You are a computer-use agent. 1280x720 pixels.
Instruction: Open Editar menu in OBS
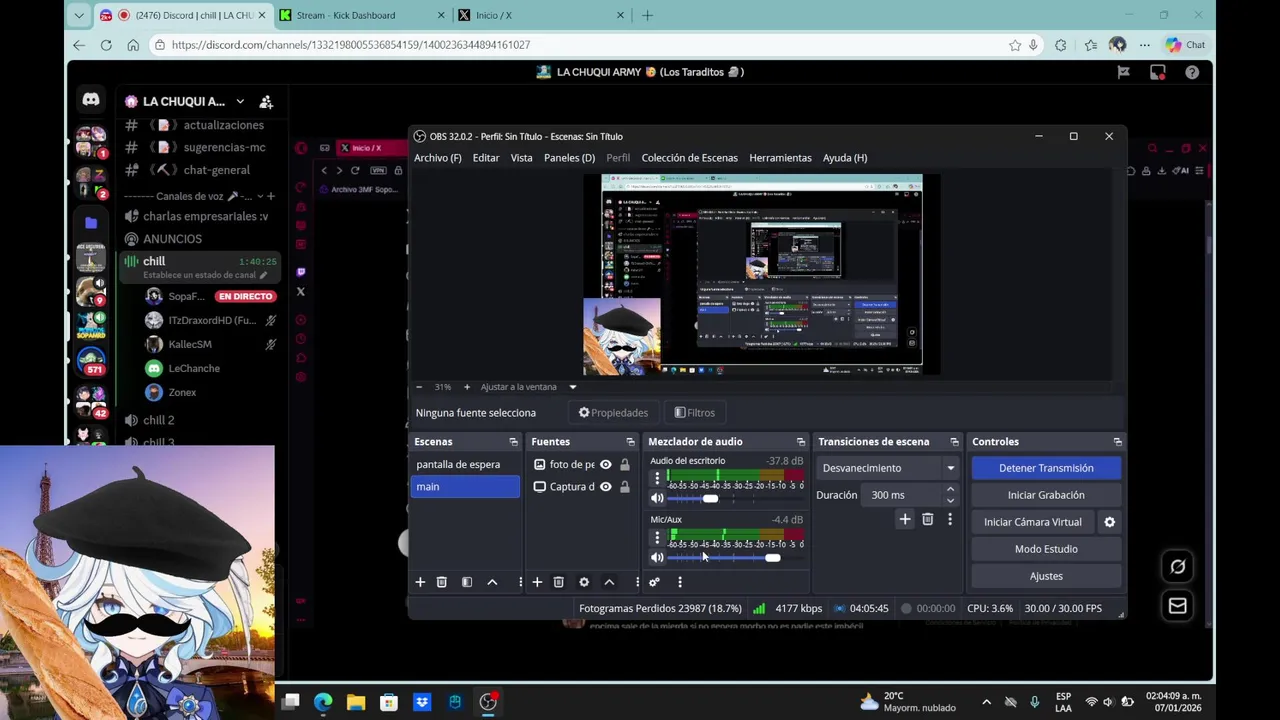pos(486,158)
